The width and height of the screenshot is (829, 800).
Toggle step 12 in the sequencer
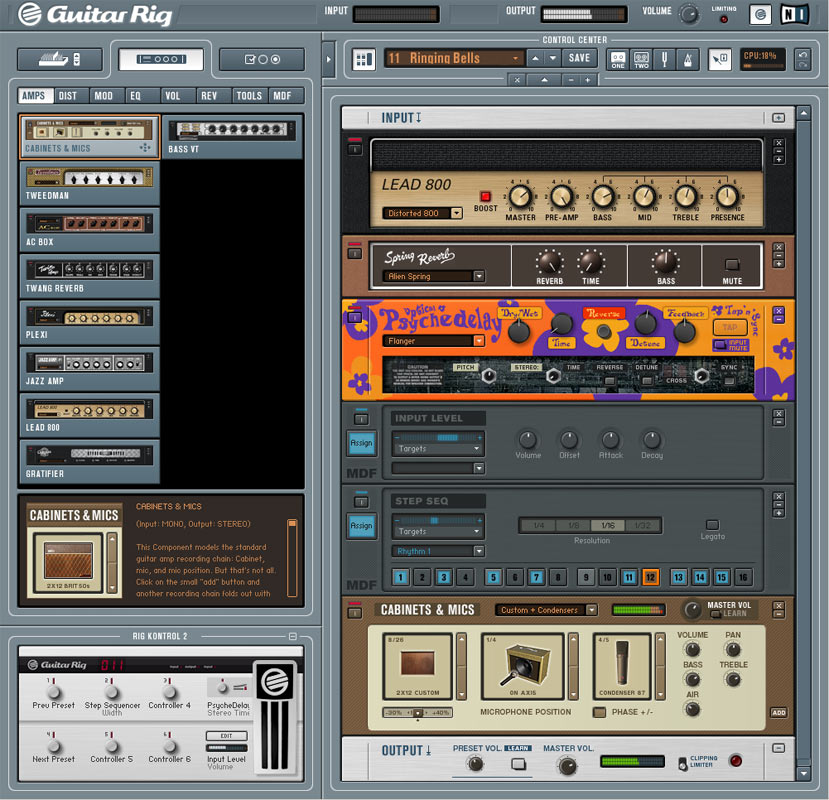650,577
